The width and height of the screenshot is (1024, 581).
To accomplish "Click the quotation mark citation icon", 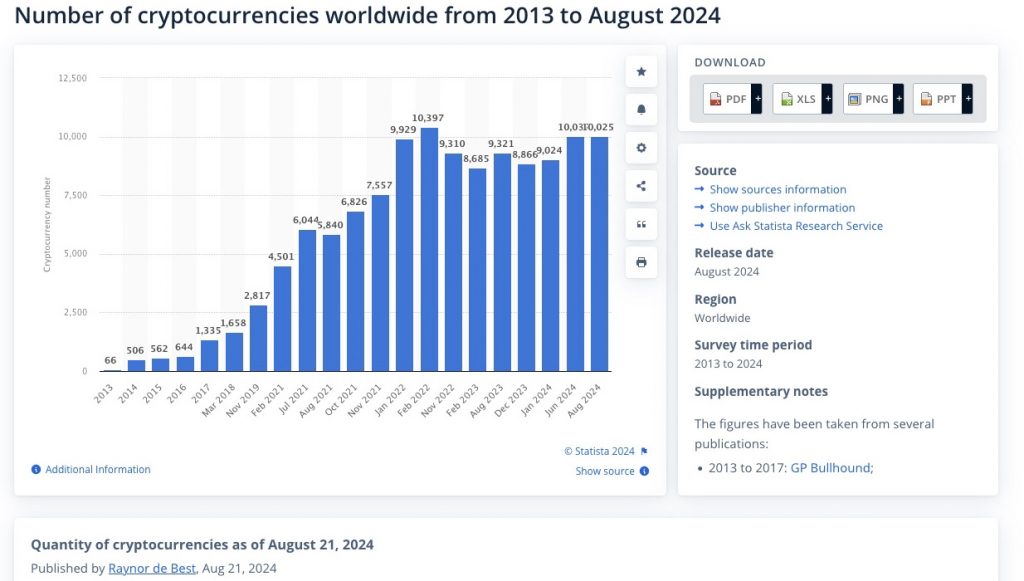I will point(641,225).
